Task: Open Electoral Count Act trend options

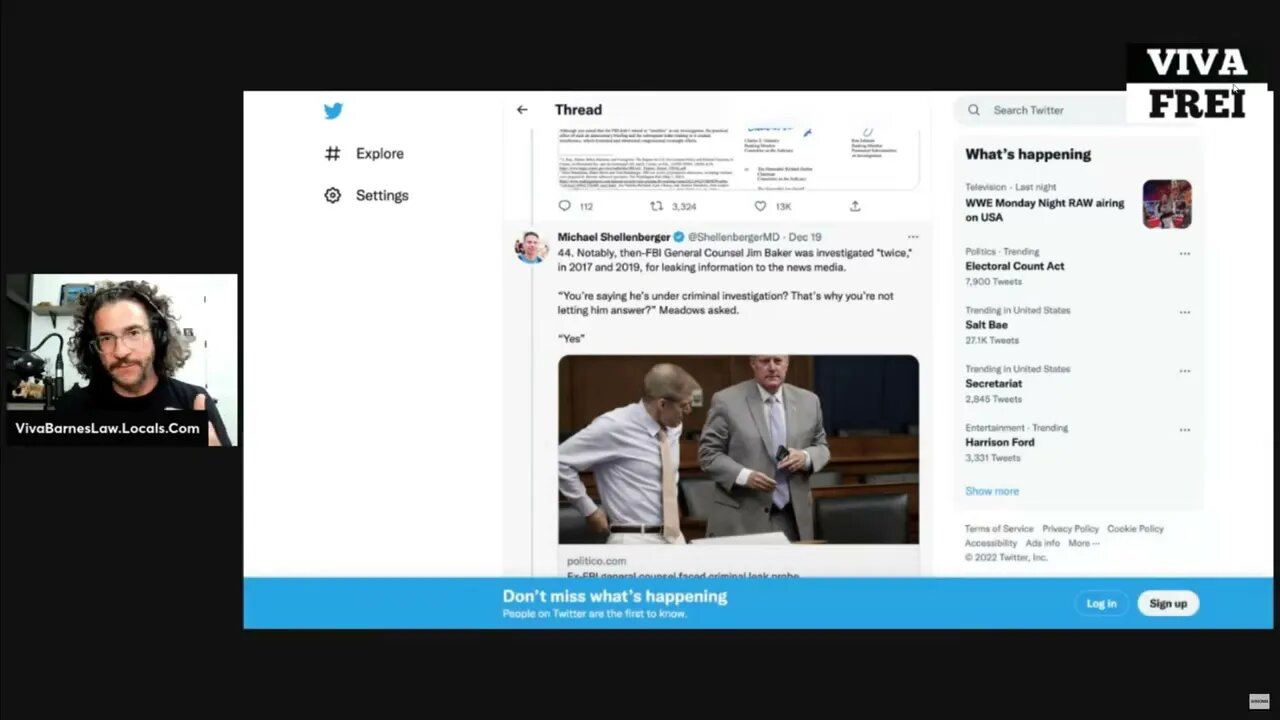Action: pos(1185,254)
